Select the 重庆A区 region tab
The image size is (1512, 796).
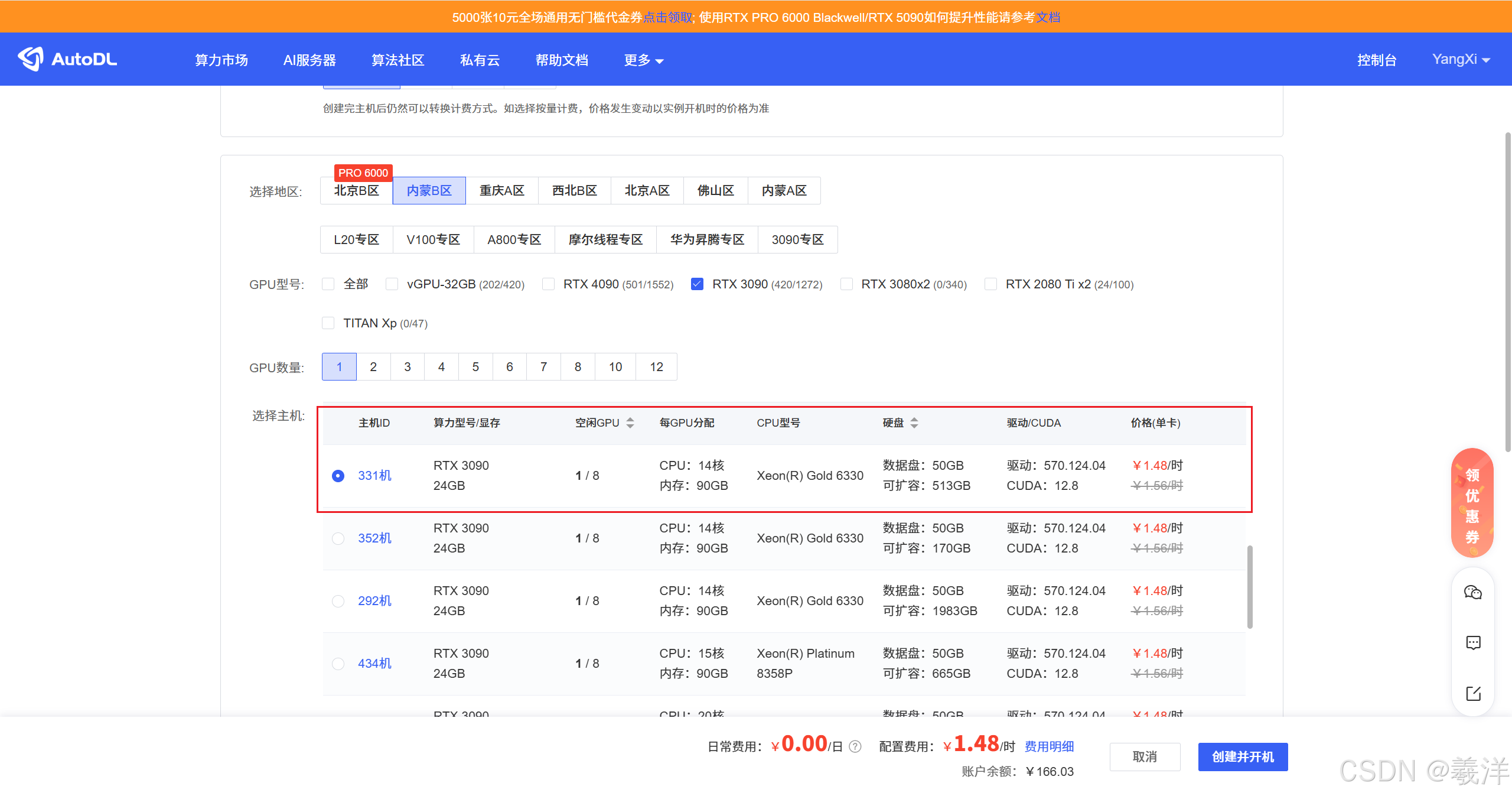pyautogui.click(x=502, y=191)
